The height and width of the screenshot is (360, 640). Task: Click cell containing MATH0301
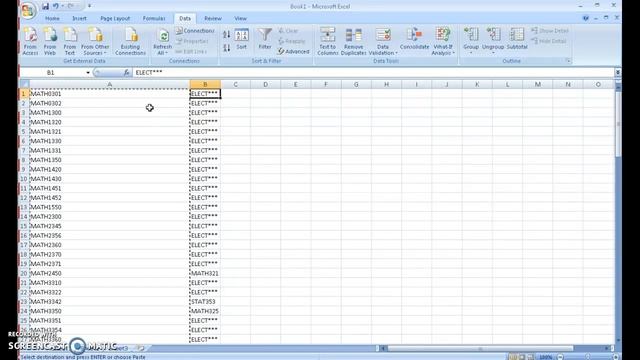(109, 94)
